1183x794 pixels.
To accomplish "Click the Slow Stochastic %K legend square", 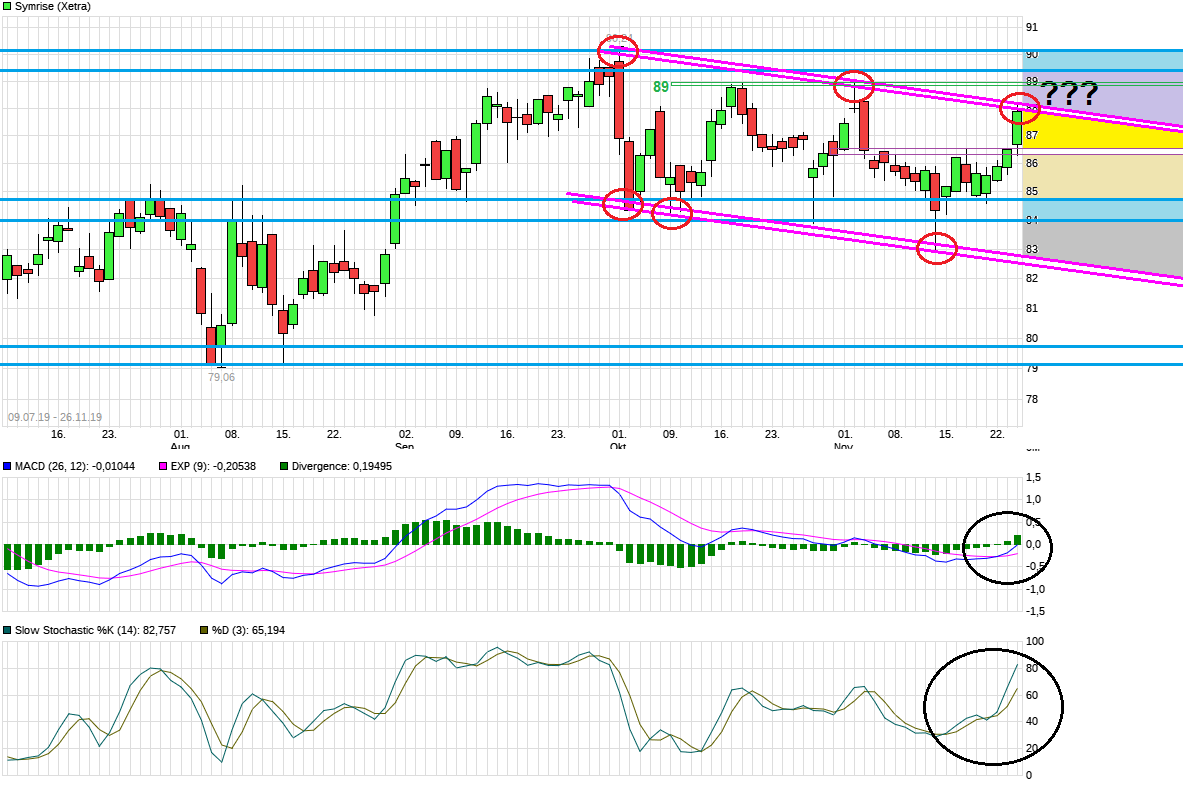I will [7, 630].
